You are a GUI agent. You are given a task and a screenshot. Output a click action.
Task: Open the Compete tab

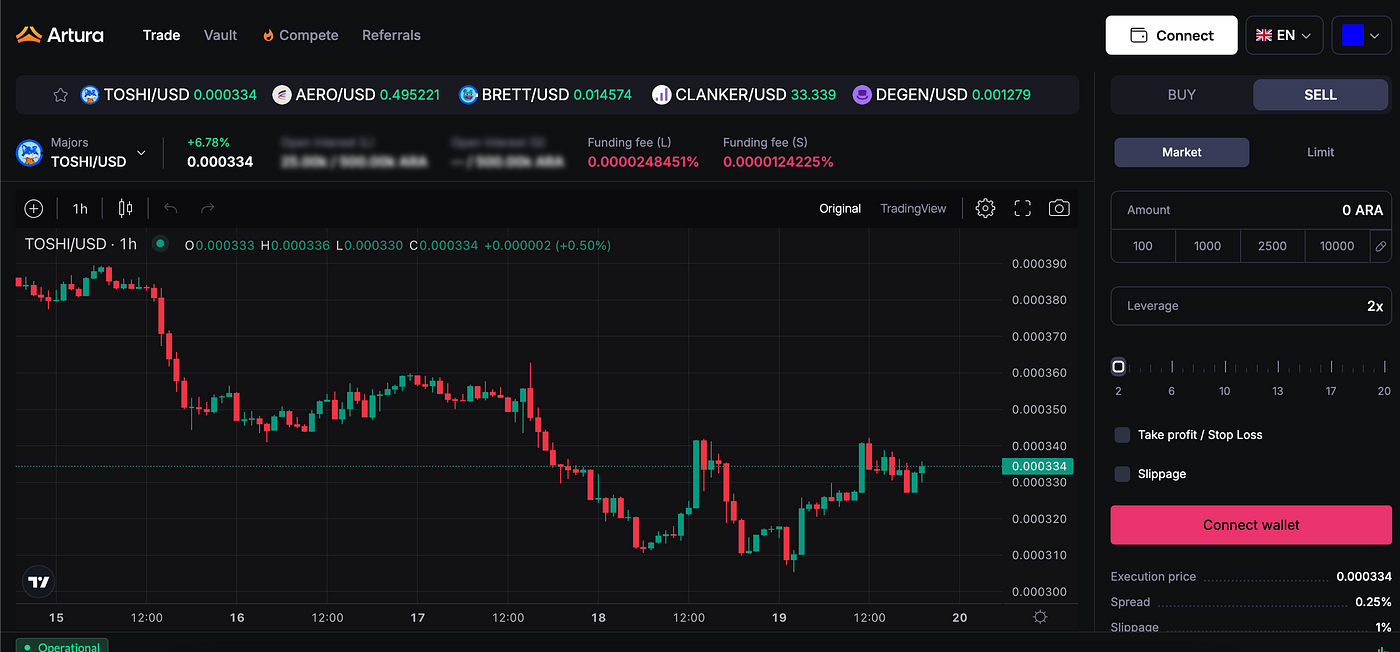click(x=300, y=35)
